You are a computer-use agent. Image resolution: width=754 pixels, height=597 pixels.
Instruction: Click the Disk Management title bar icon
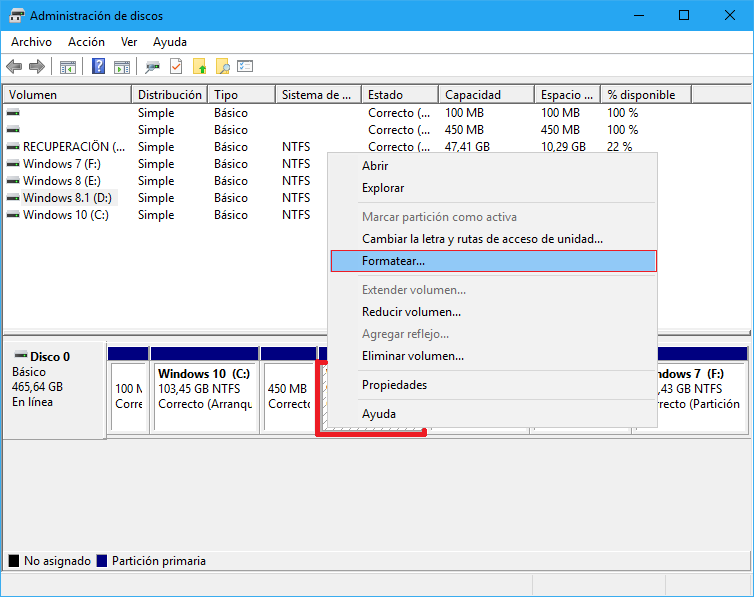(x=16, y=15)
